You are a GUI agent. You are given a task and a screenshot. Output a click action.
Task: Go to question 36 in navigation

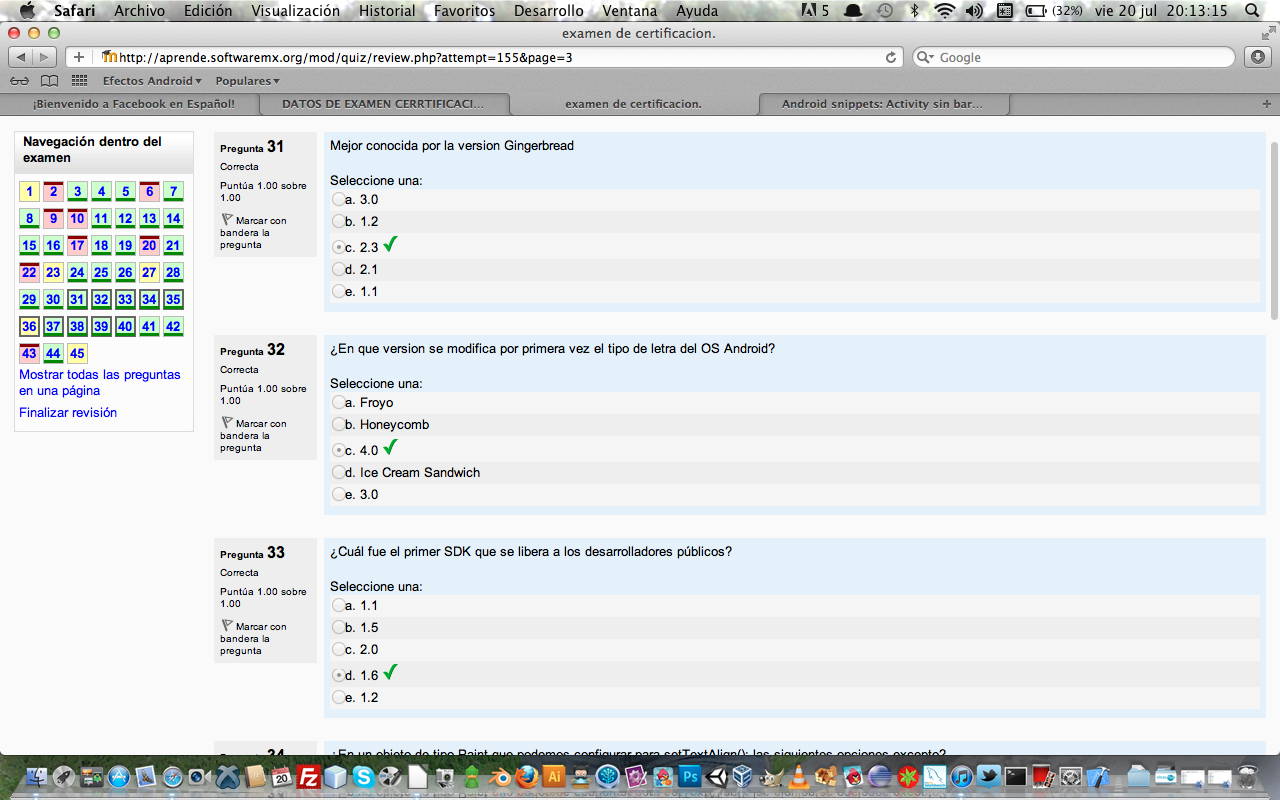click(x=29, y=326)
